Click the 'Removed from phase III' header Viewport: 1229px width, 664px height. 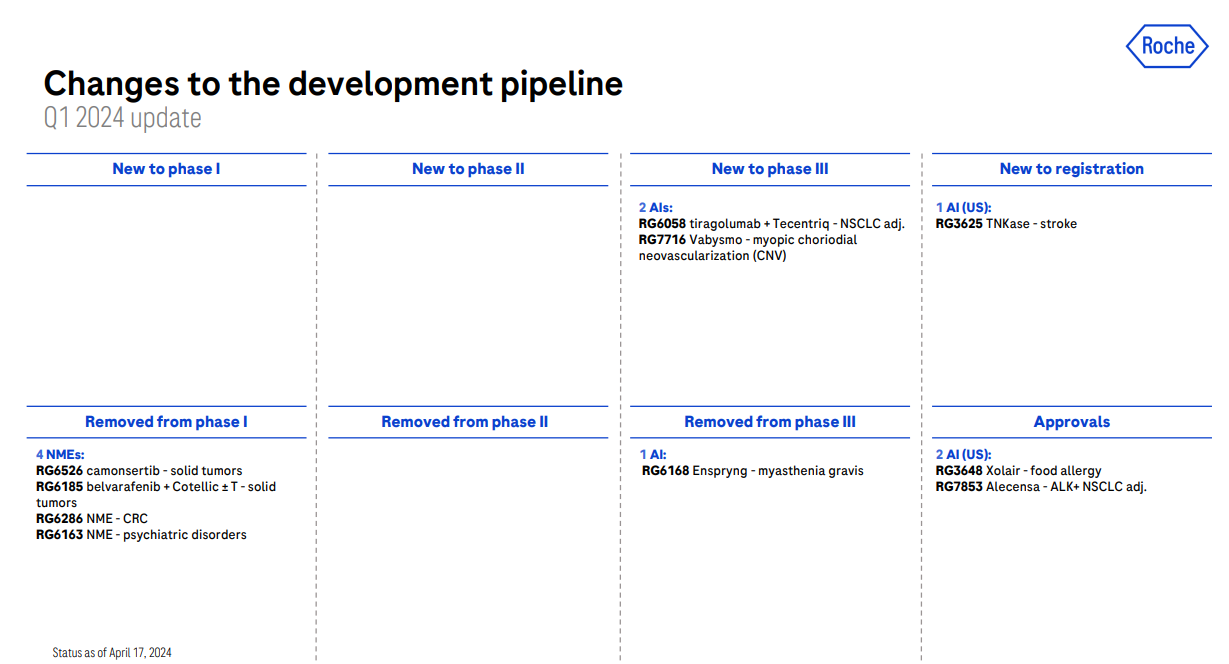click(x=770, y=422)
